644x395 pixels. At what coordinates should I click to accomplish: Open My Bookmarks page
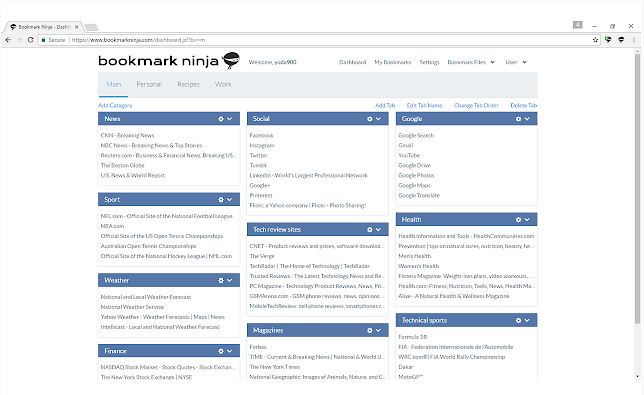click(393, 62)
